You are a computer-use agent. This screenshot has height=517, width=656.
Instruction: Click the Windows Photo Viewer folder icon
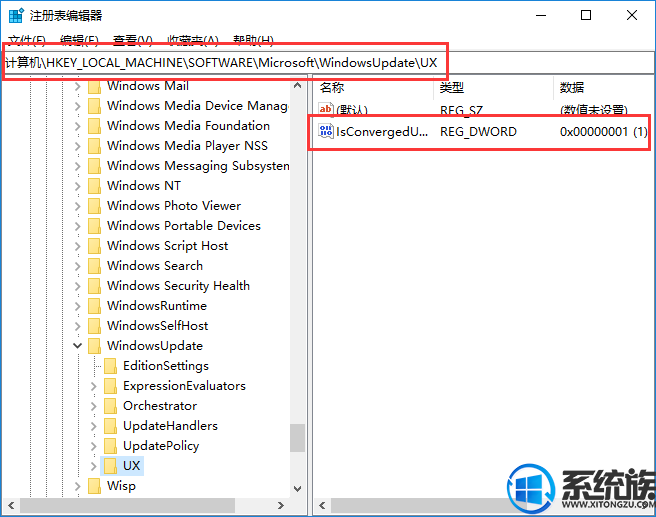[95, 206]
